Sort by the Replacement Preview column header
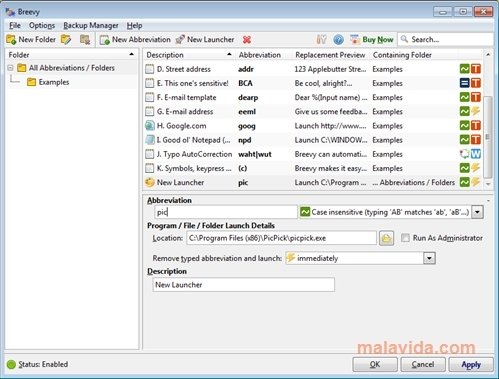Image resolution: width=499 pixels, height=379 pixels. tap(330, 55)
